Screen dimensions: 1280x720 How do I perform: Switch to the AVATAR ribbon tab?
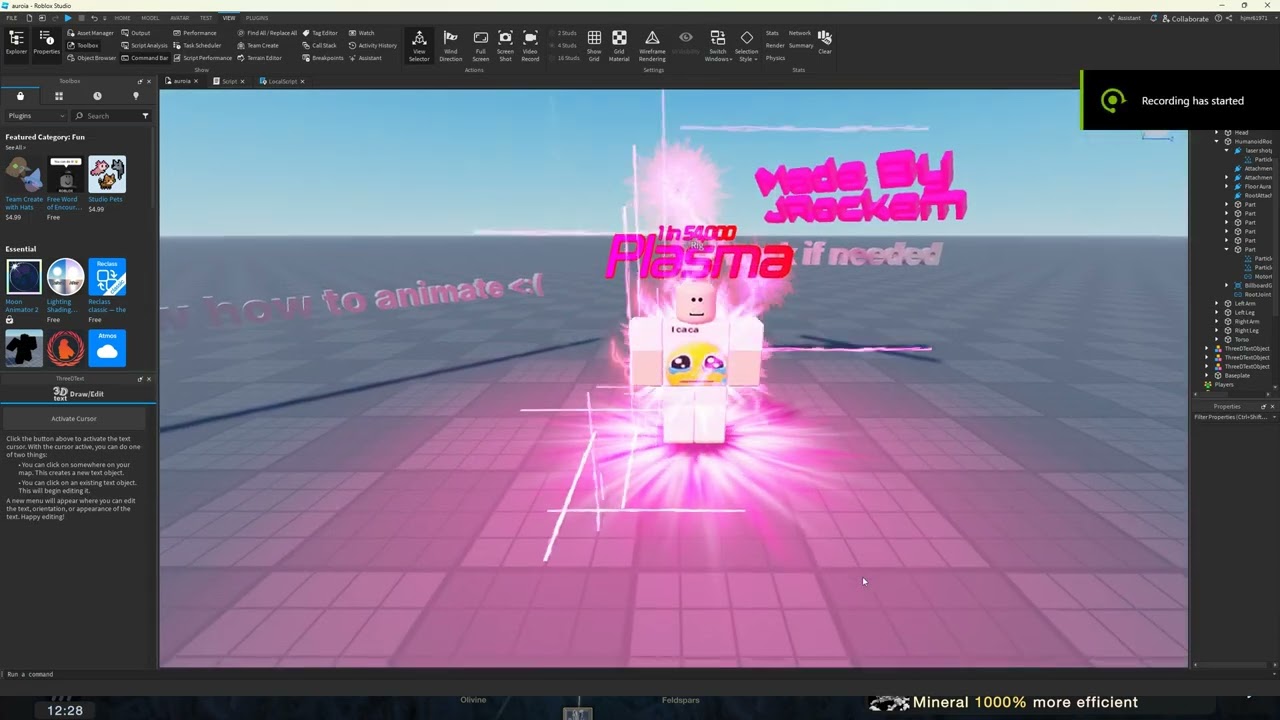pyautogui.click(x=179, y=18)
